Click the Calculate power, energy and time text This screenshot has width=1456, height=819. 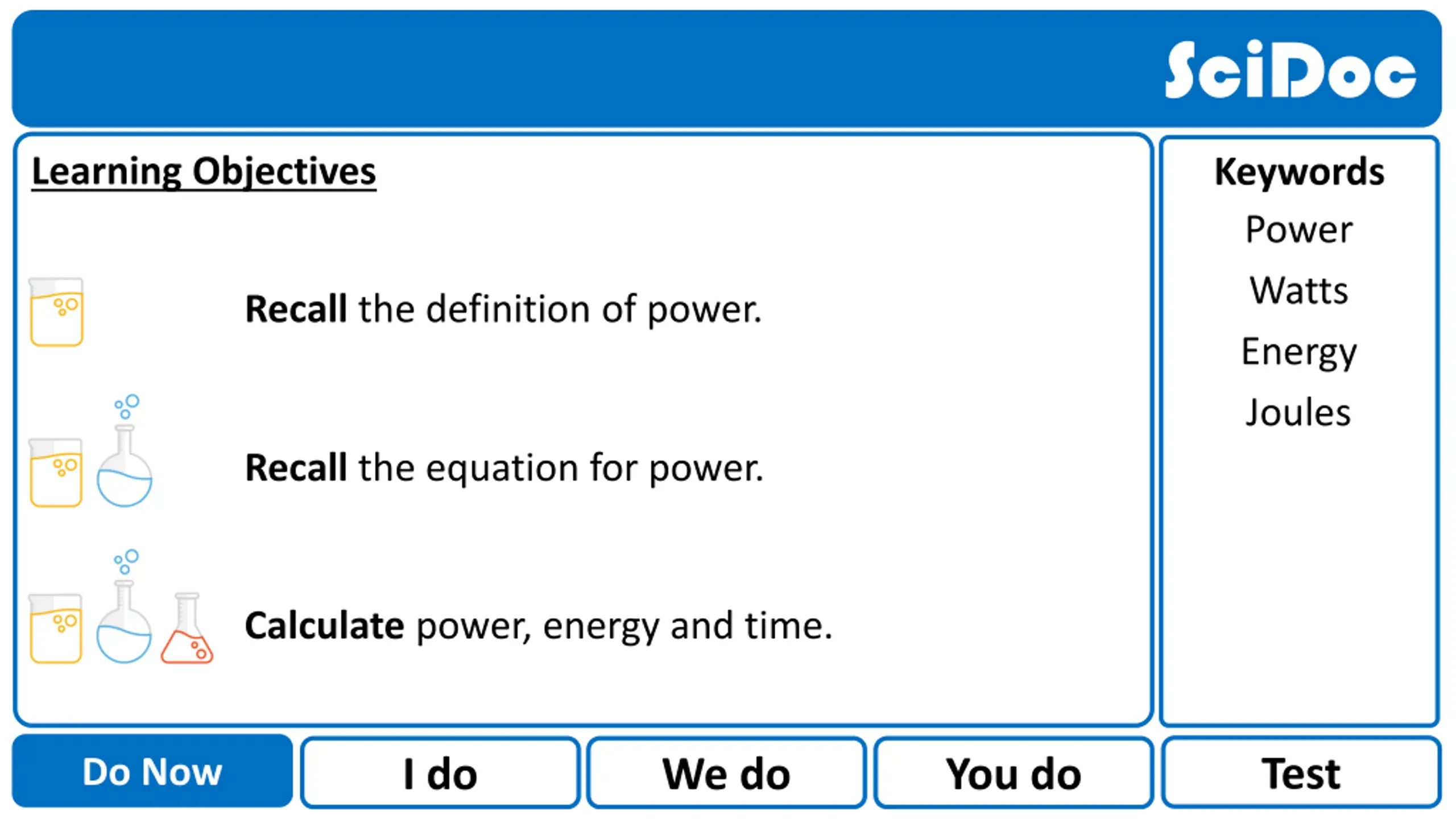[x=539, y=627]
